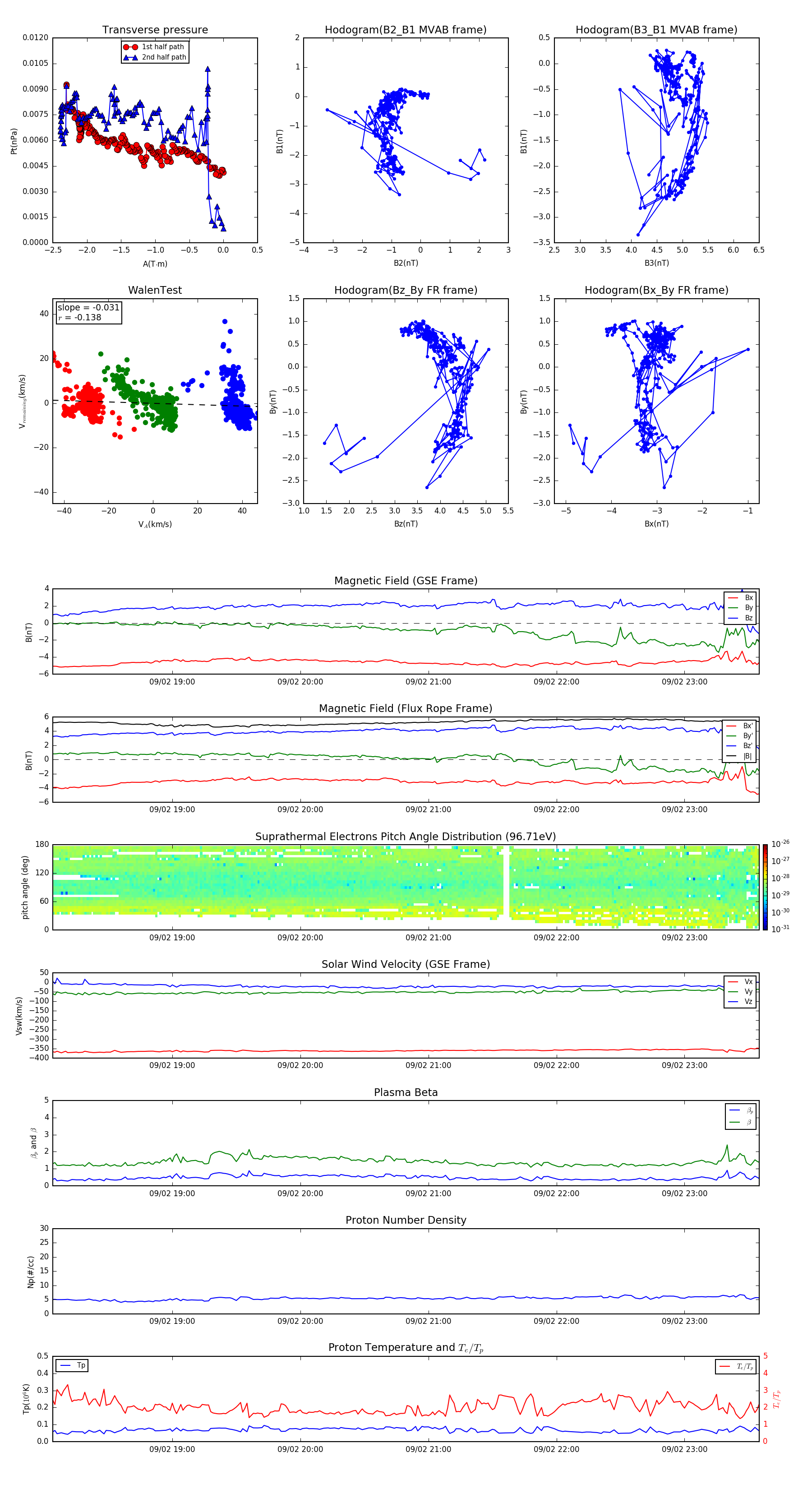
Task: Click the "Plasma Beta" panel title
Action: tap(406, 1093)
